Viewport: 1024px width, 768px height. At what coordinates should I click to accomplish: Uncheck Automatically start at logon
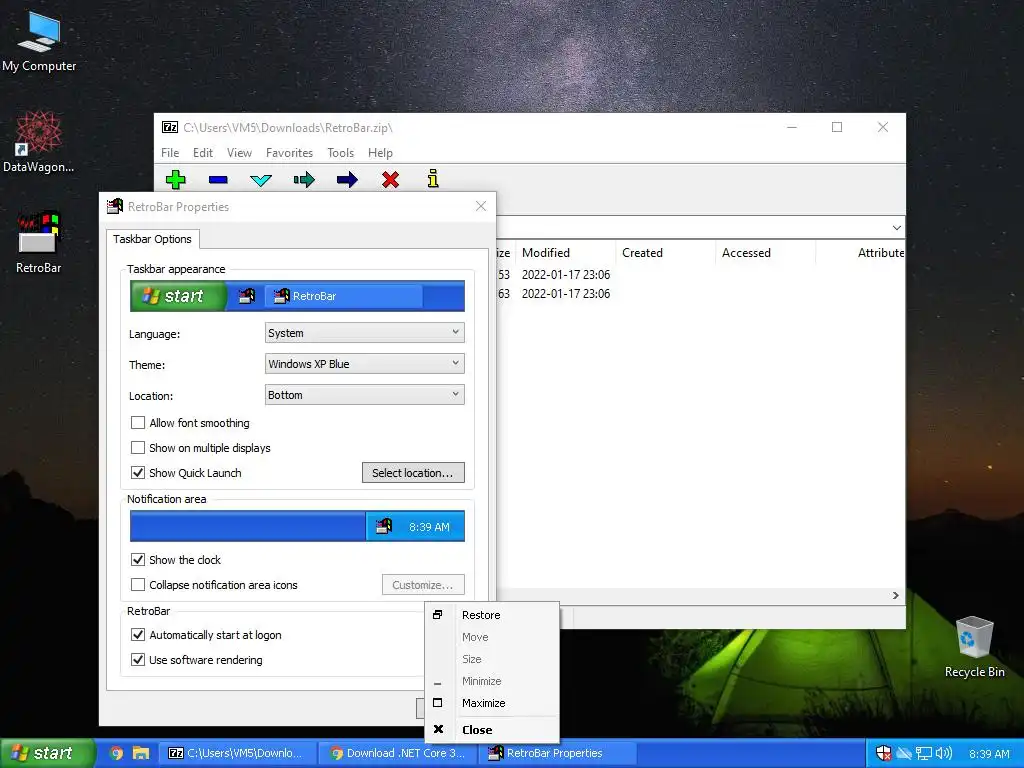pyautogui.click(x=138, y=635)
